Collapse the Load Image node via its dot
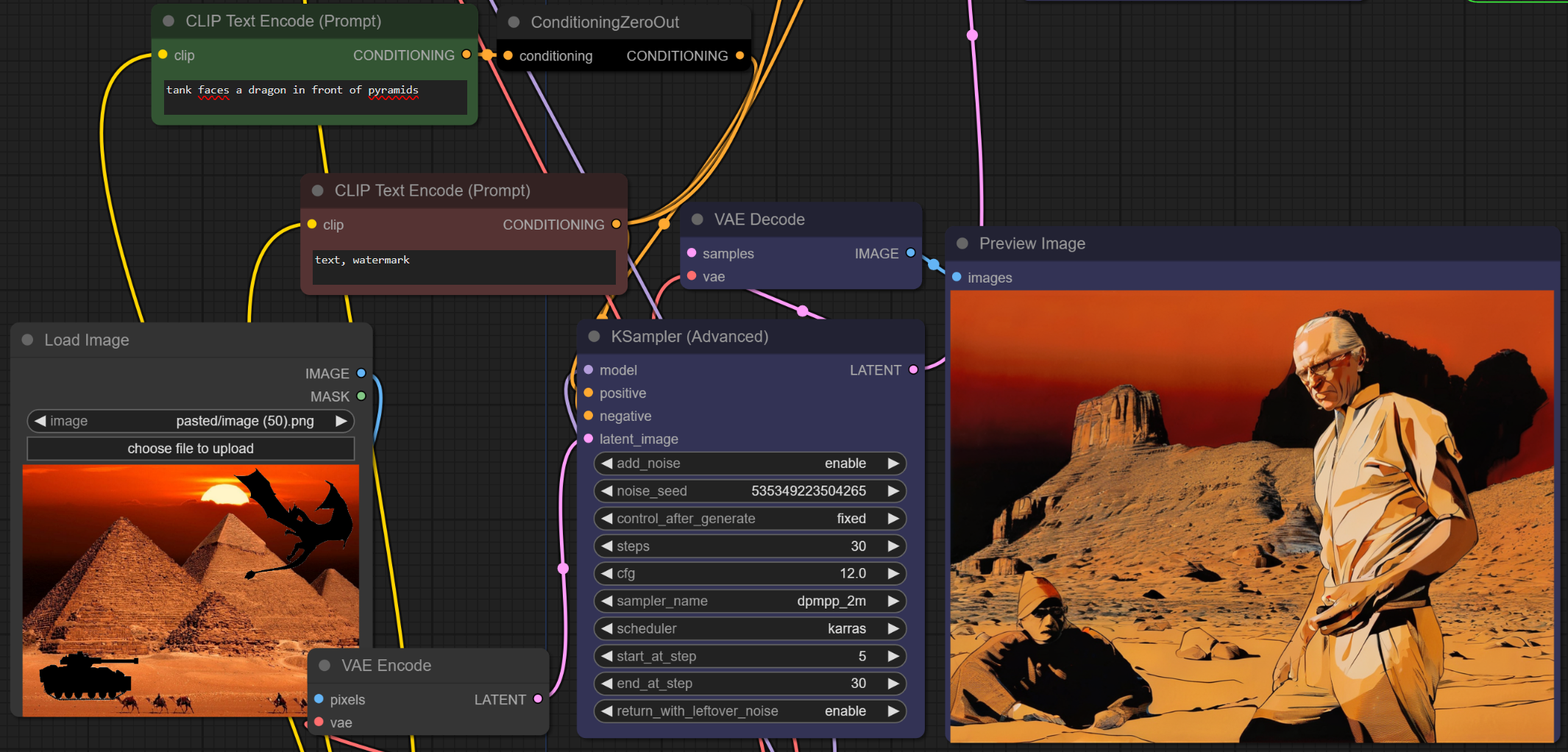 tap(28, 340)
